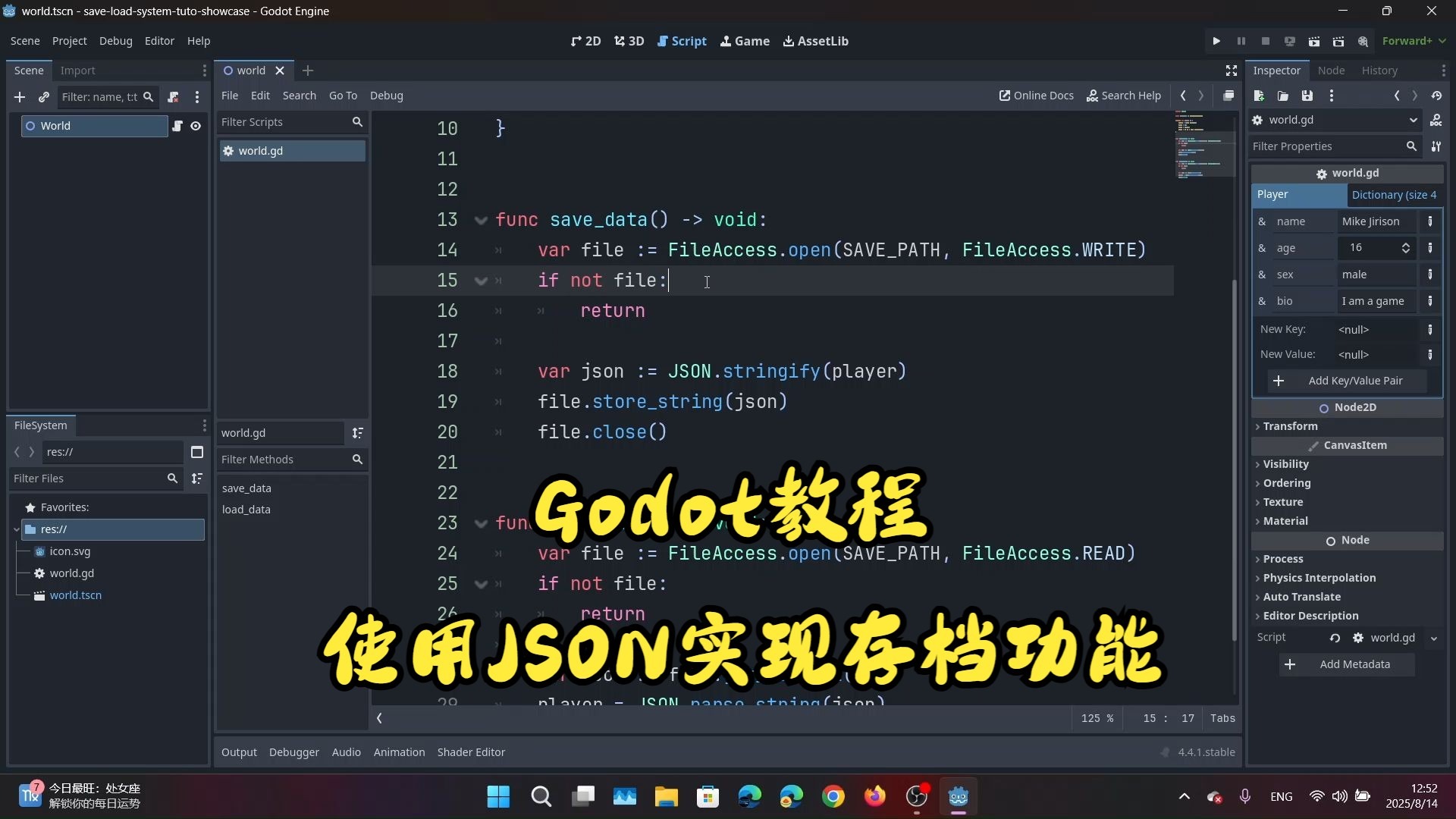Toggle distraction-free mode icon
The width and height of the screenshot is (1456, 819).
(x=1232, y=71)
